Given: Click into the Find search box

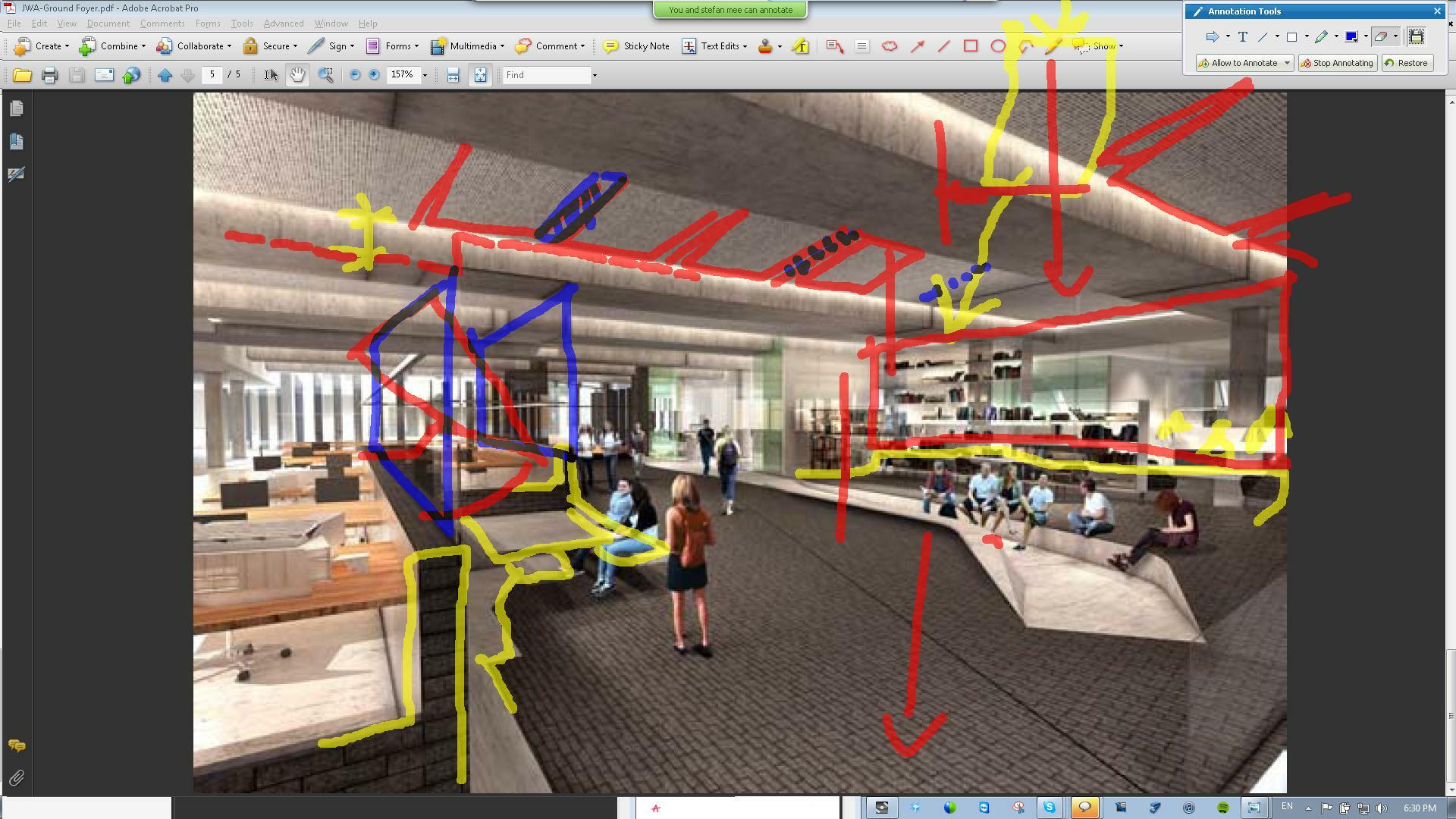Looking at the screenshot, I should 547,75.
